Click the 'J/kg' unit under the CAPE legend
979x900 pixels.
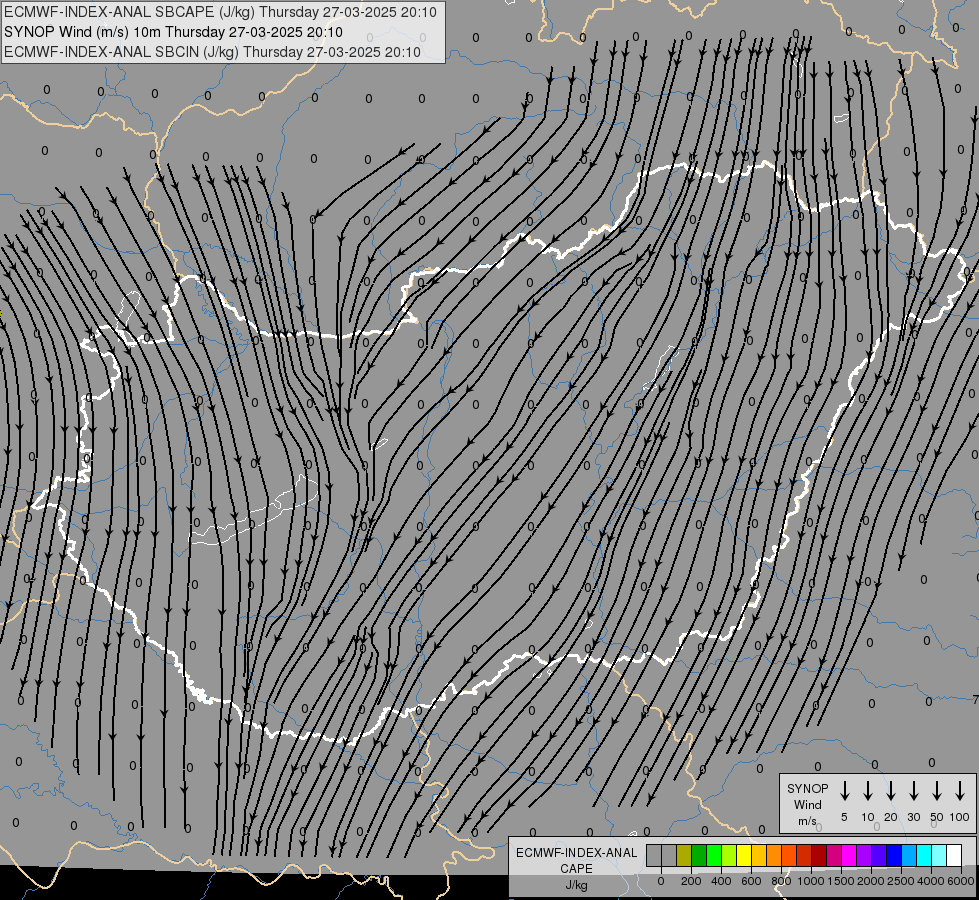[576, 885]
